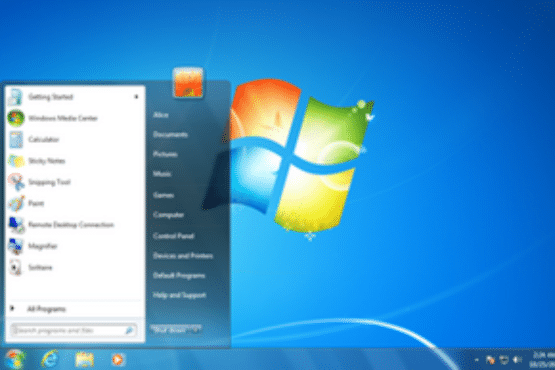This screenshot has width=555, height=370.
Task: Open Internet Explorer from the taskbar
Action: tap(50, 359)
